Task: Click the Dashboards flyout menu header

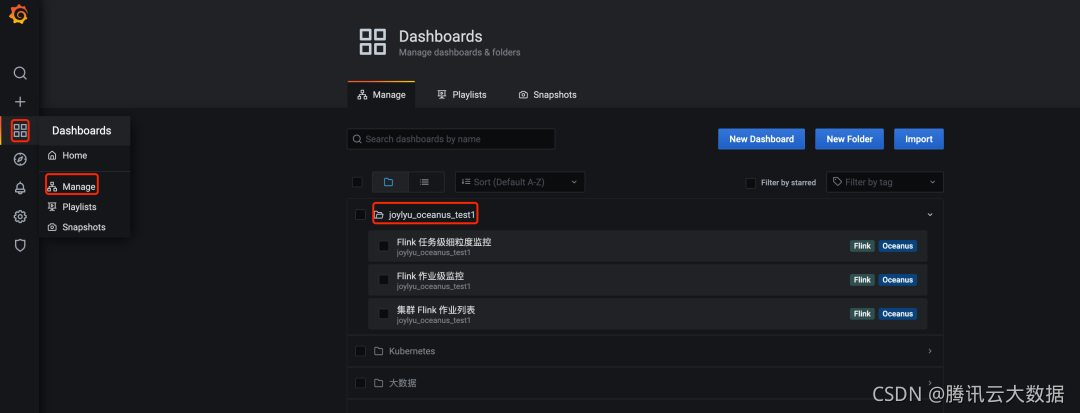Action: click(x=84, y=131)
